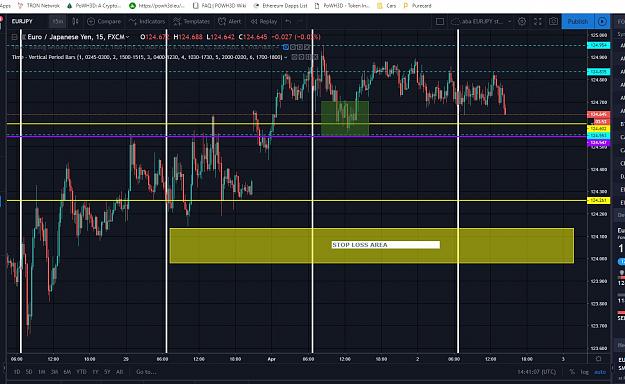The height and width of the screenshot is (384, 625).
Task: Toggle the percent scale
Action: pos(572,372)
